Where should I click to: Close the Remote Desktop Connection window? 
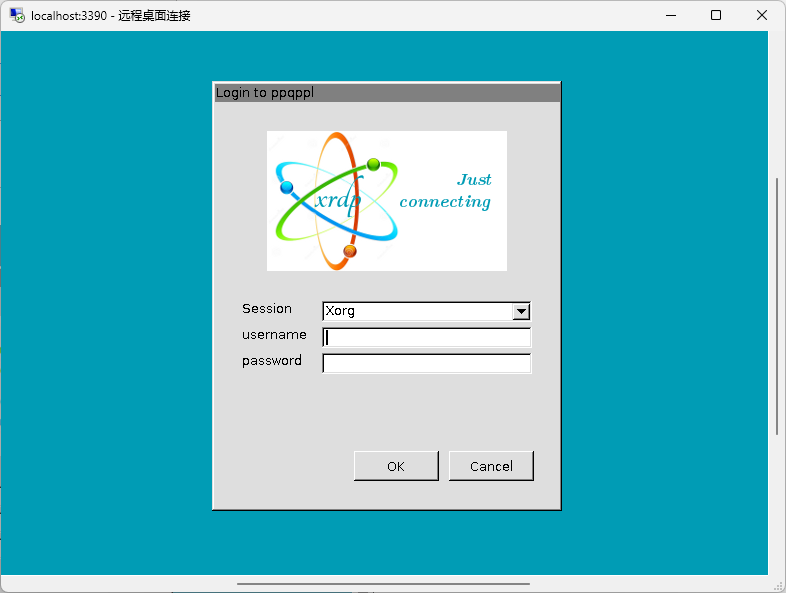[x=761, y=16]
